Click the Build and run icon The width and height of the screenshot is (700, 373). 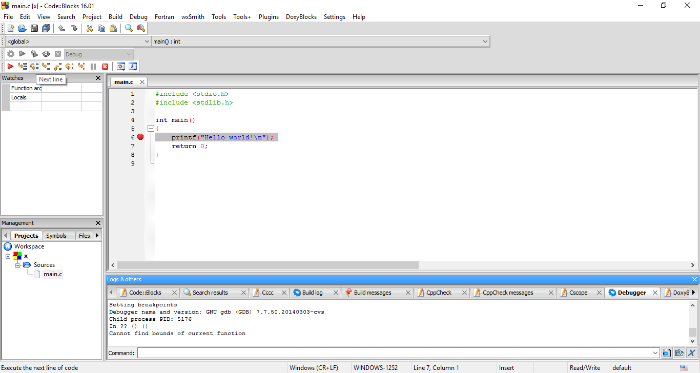(x=34, y=54)
